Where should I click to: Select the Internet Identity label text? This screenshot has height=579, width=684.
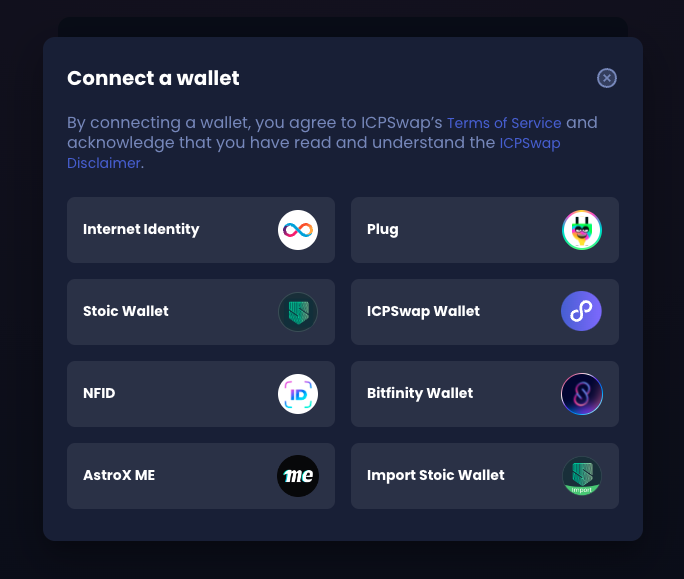pyautogui.click(x=141, y=229)
